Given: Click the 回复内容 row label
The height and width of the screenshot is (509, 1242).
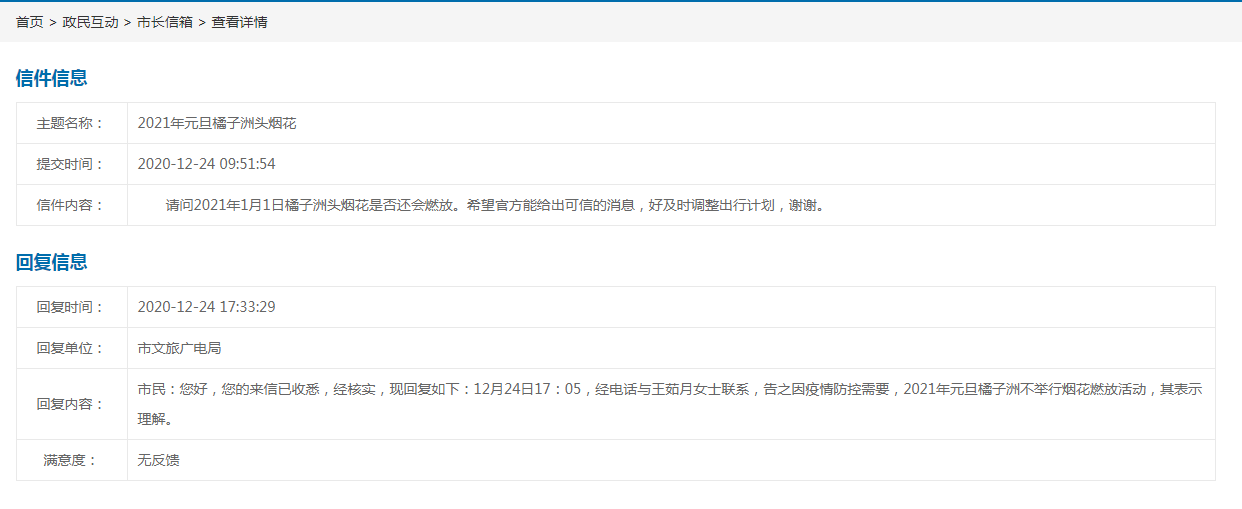Looking at the screenshot, I should (70, 404).
